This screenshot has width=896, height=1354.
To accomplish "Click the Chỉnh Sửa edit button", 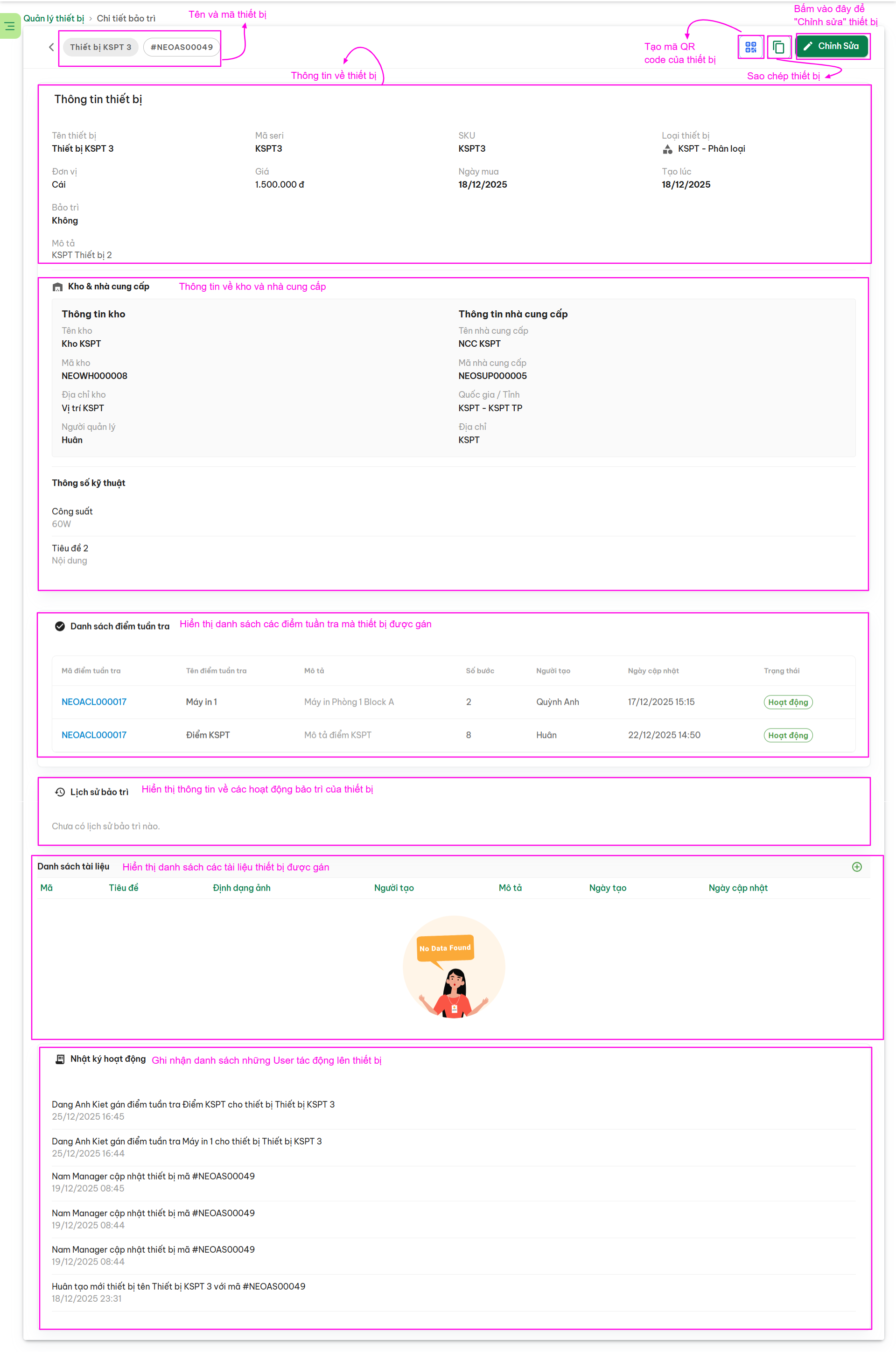I will pos(832,46).
